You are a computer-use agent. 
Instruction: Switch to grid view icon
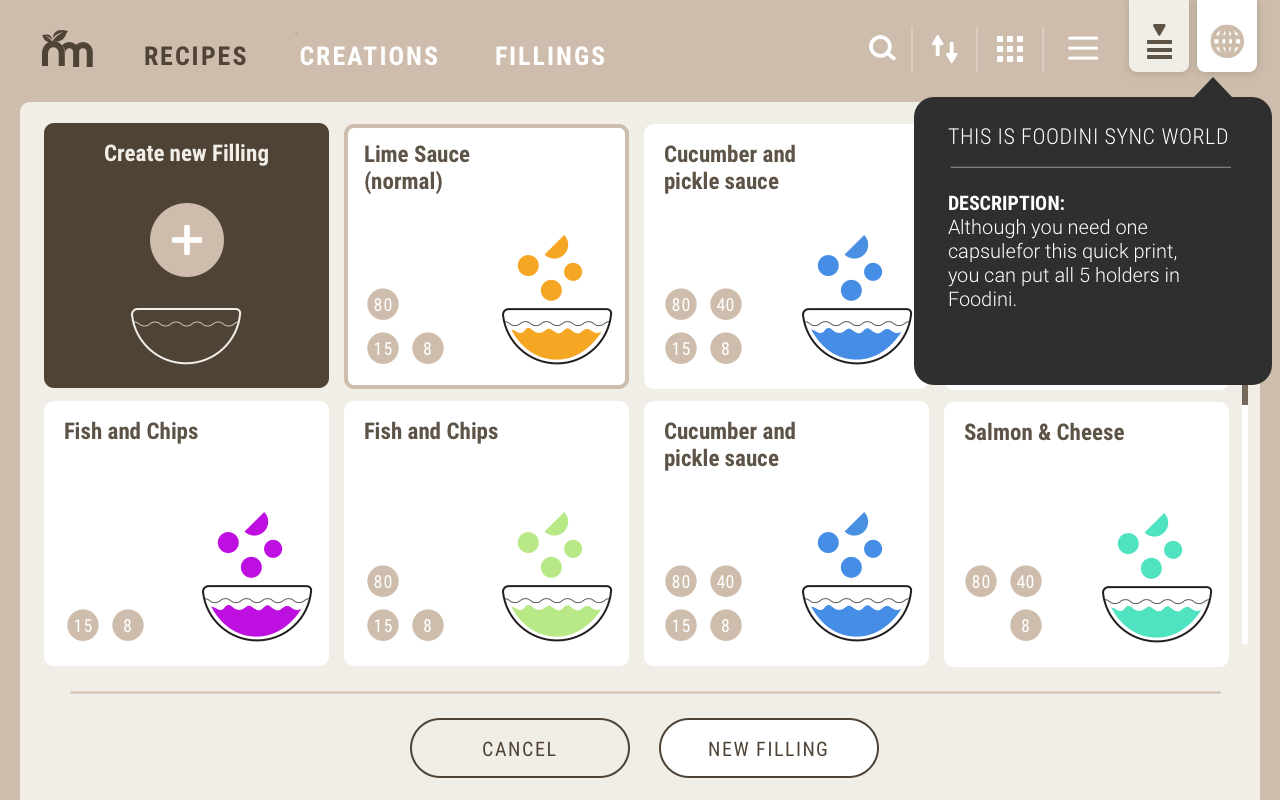pos(1010,49)
